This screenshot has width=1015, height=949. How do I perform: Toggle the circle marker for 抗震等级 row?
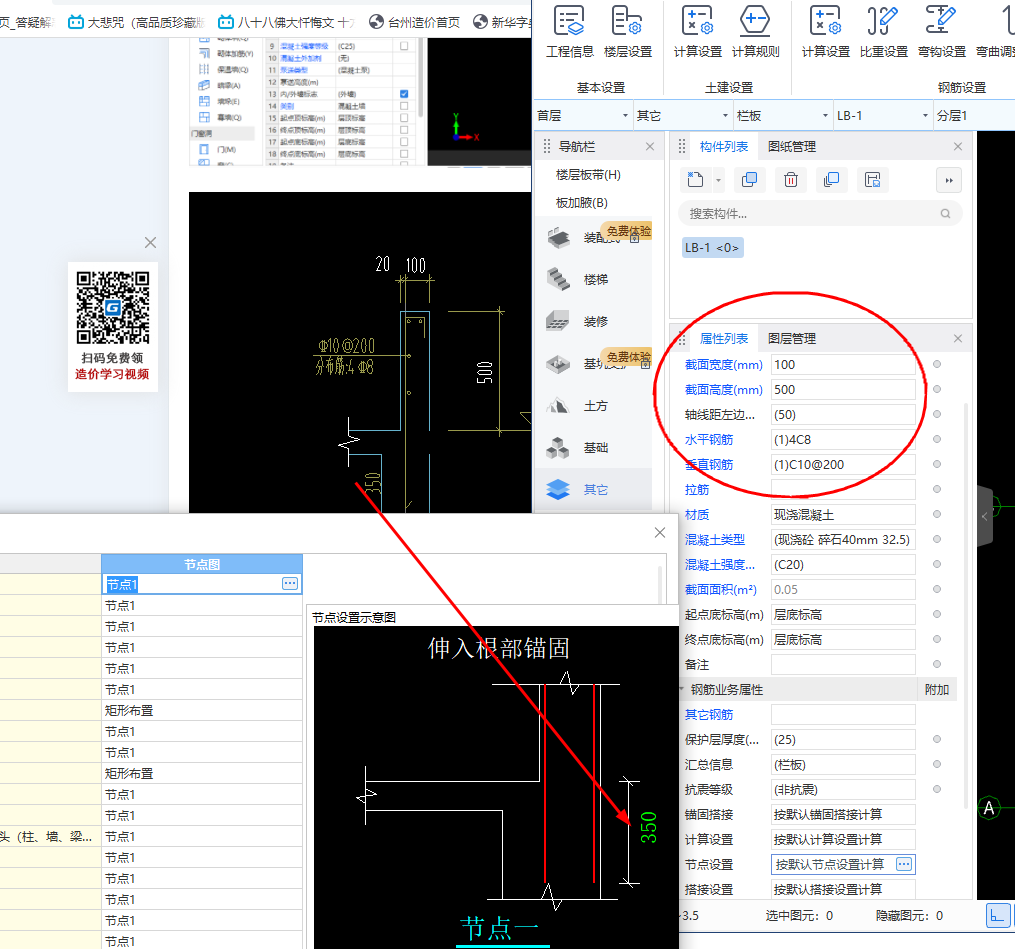[x=937, y=789]
